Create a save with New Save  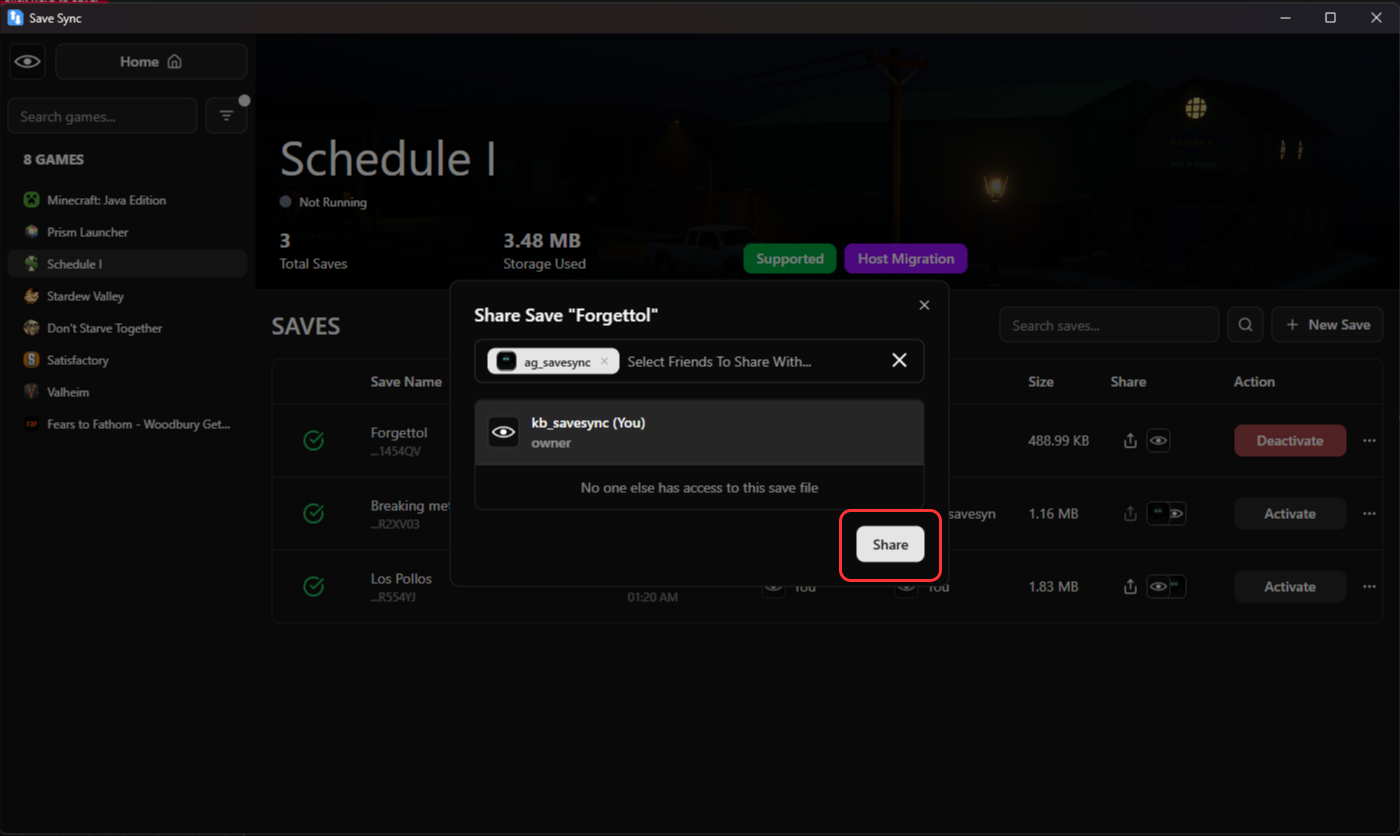(x=1327, y=325)
